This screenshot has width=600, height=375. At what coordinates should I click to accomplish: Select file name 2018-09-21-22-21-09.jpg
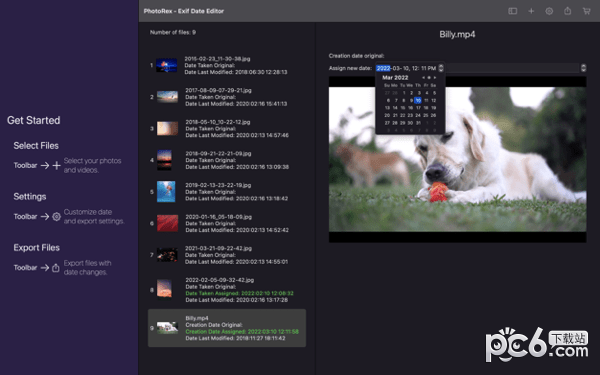pyautogui.click(x=218, y=153)
